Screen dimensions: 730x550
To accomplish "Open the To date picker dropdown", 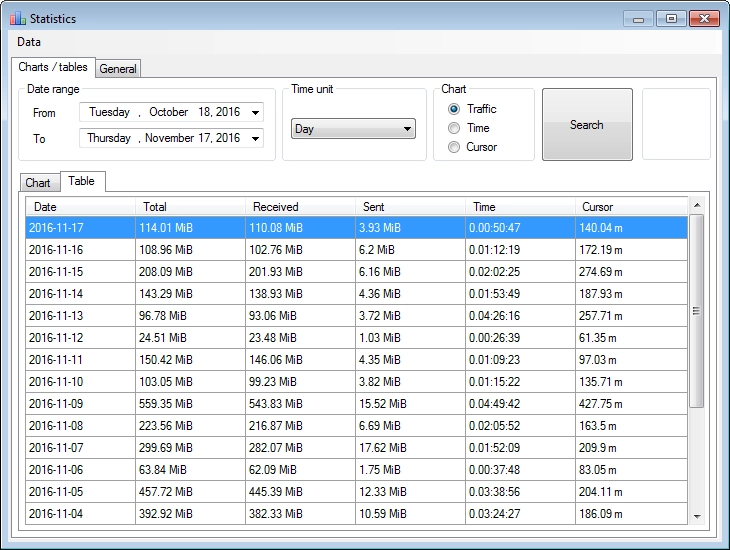I will 255,138.
